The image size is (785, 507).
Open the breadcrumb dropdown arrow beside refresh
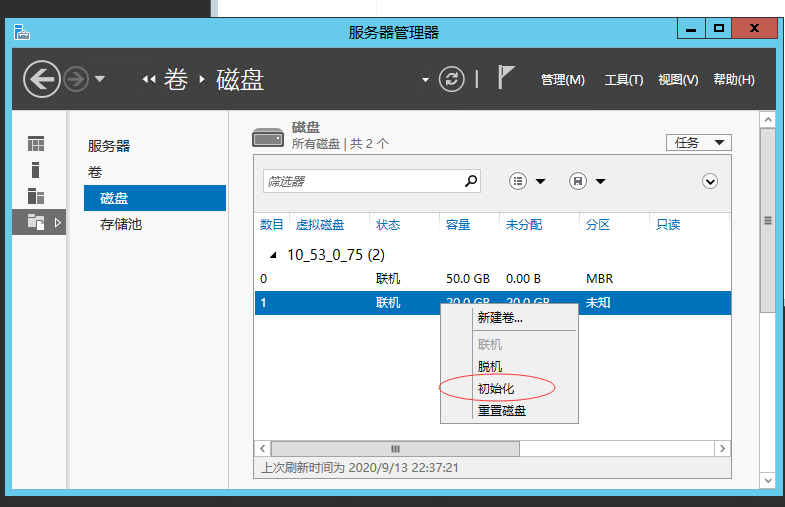[x=425, y=80]
